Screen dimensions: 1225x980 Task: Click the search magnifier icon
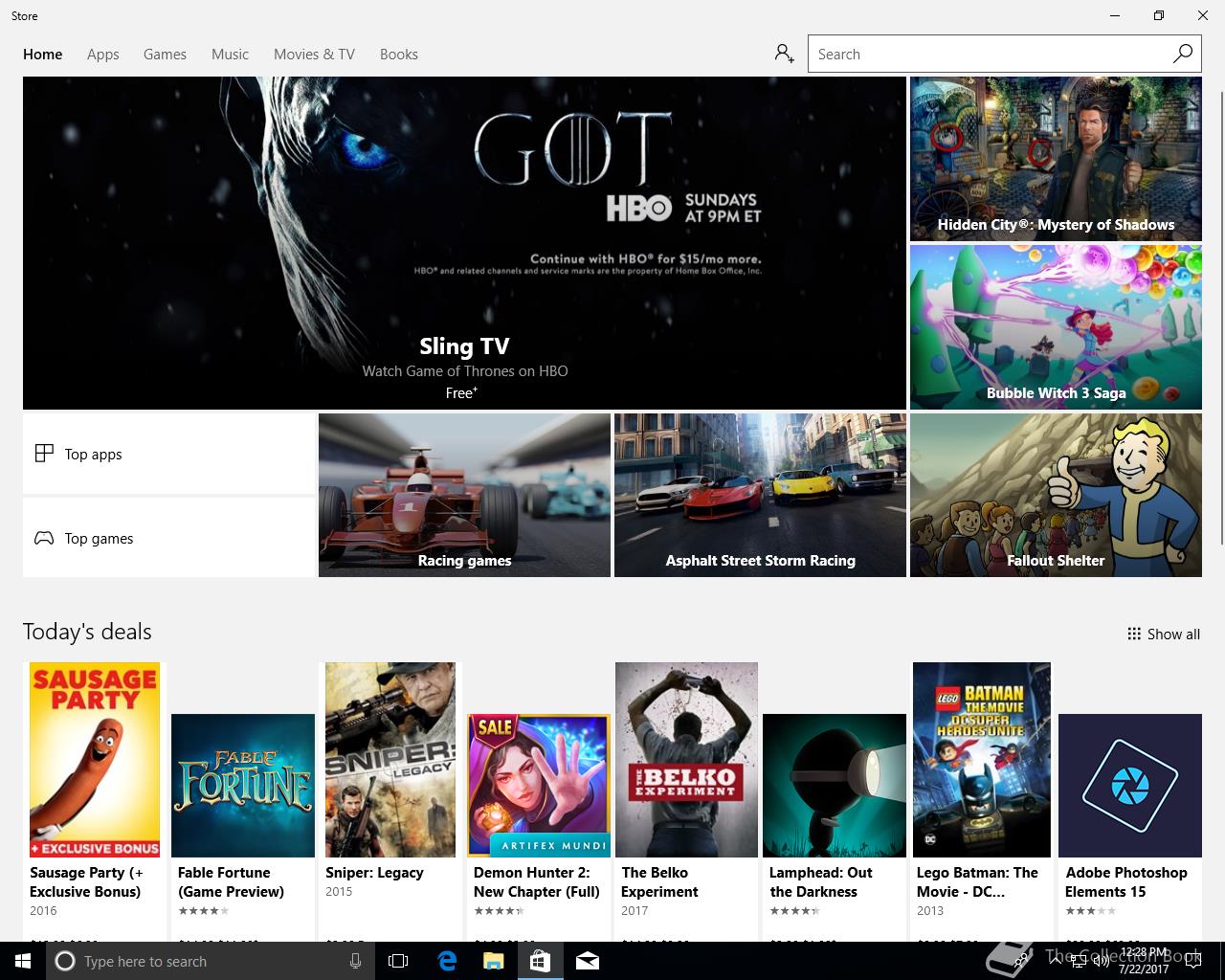click(1183, 54)
